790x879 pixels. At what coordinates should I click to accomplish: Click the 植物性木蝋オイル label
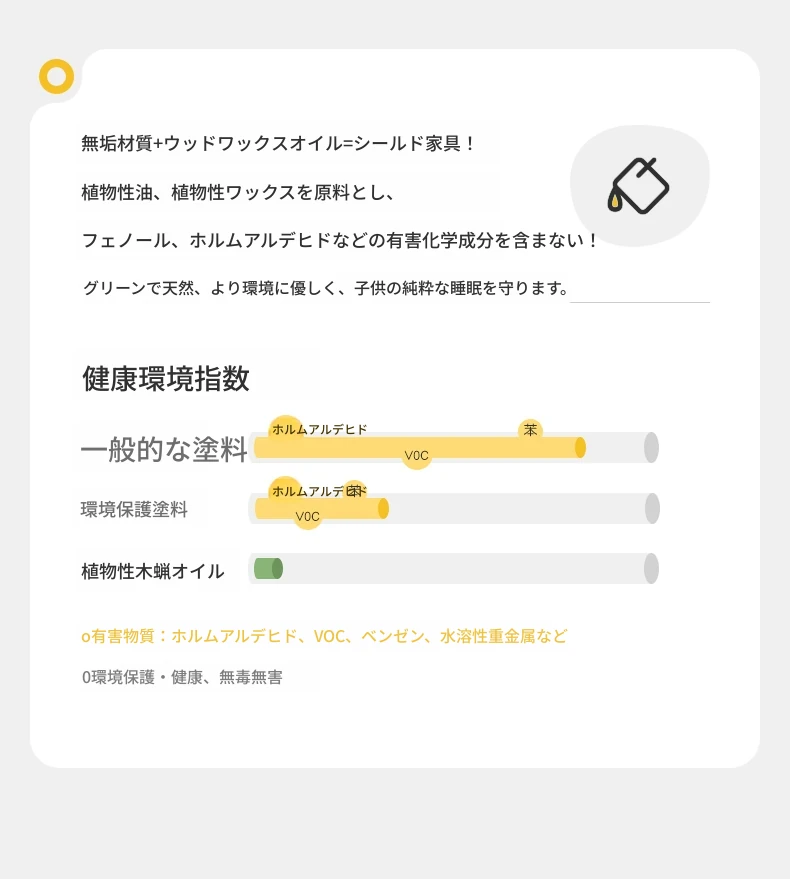coord(153,571)
